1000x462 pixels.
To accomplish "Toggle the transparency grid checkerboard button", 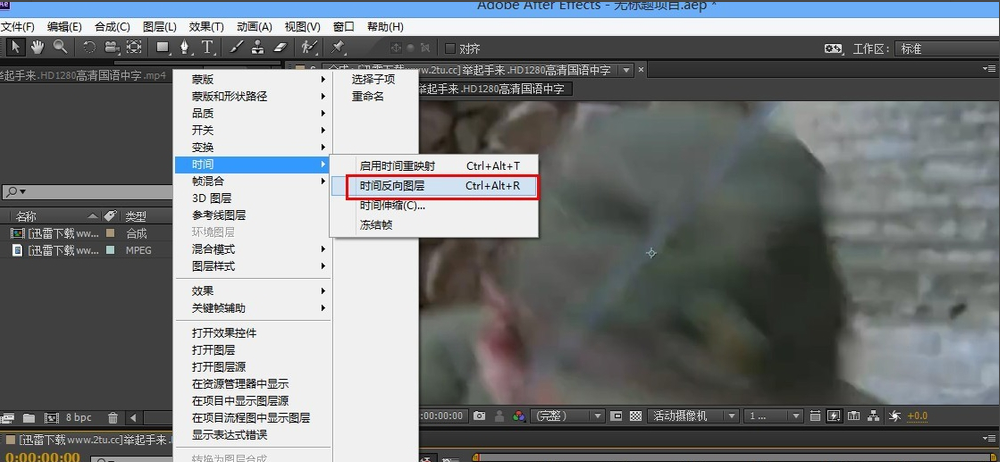I will click(x=636, y=416).
